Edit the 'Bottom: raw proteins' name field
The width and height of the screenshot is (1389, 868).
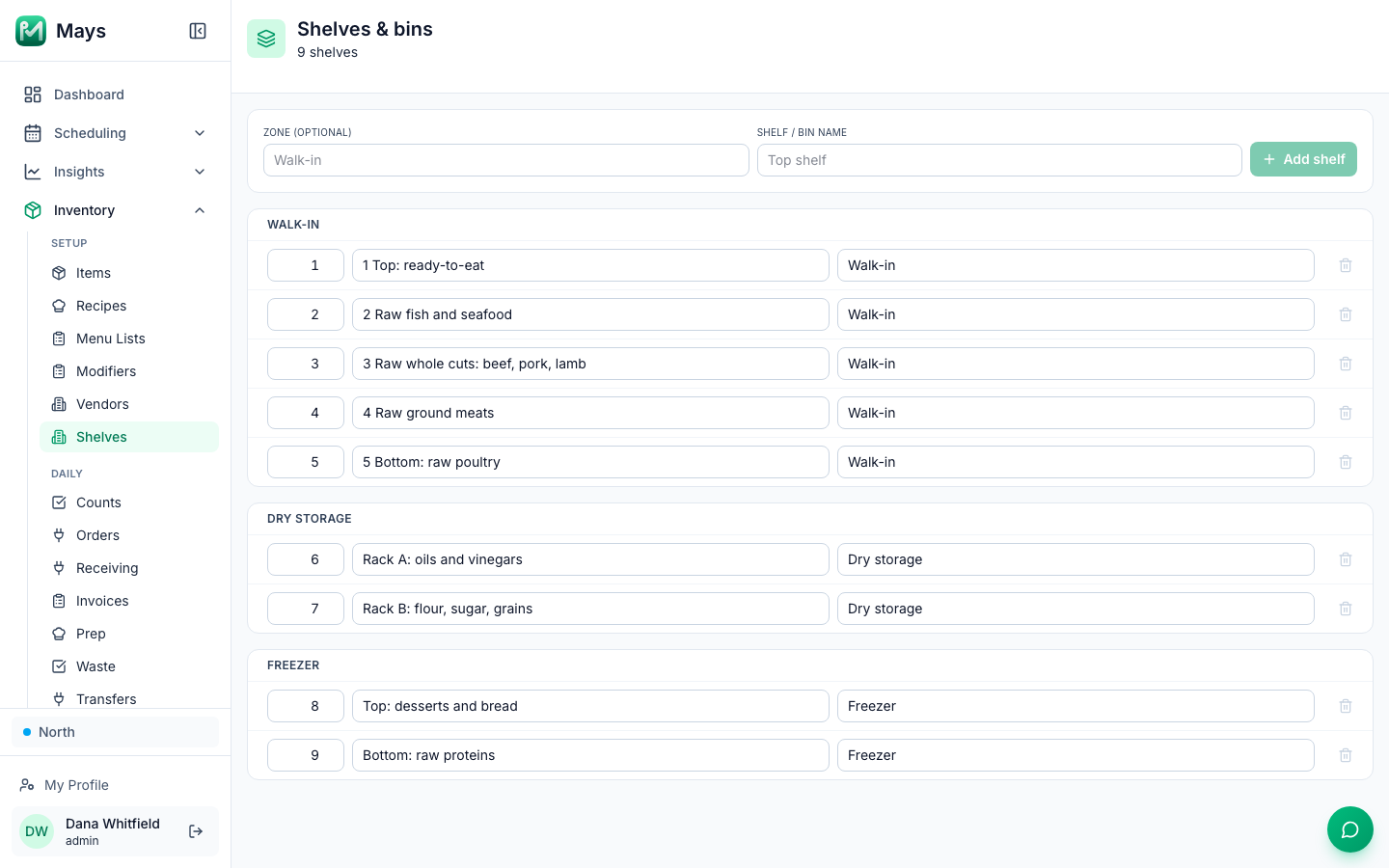point(590,755)
